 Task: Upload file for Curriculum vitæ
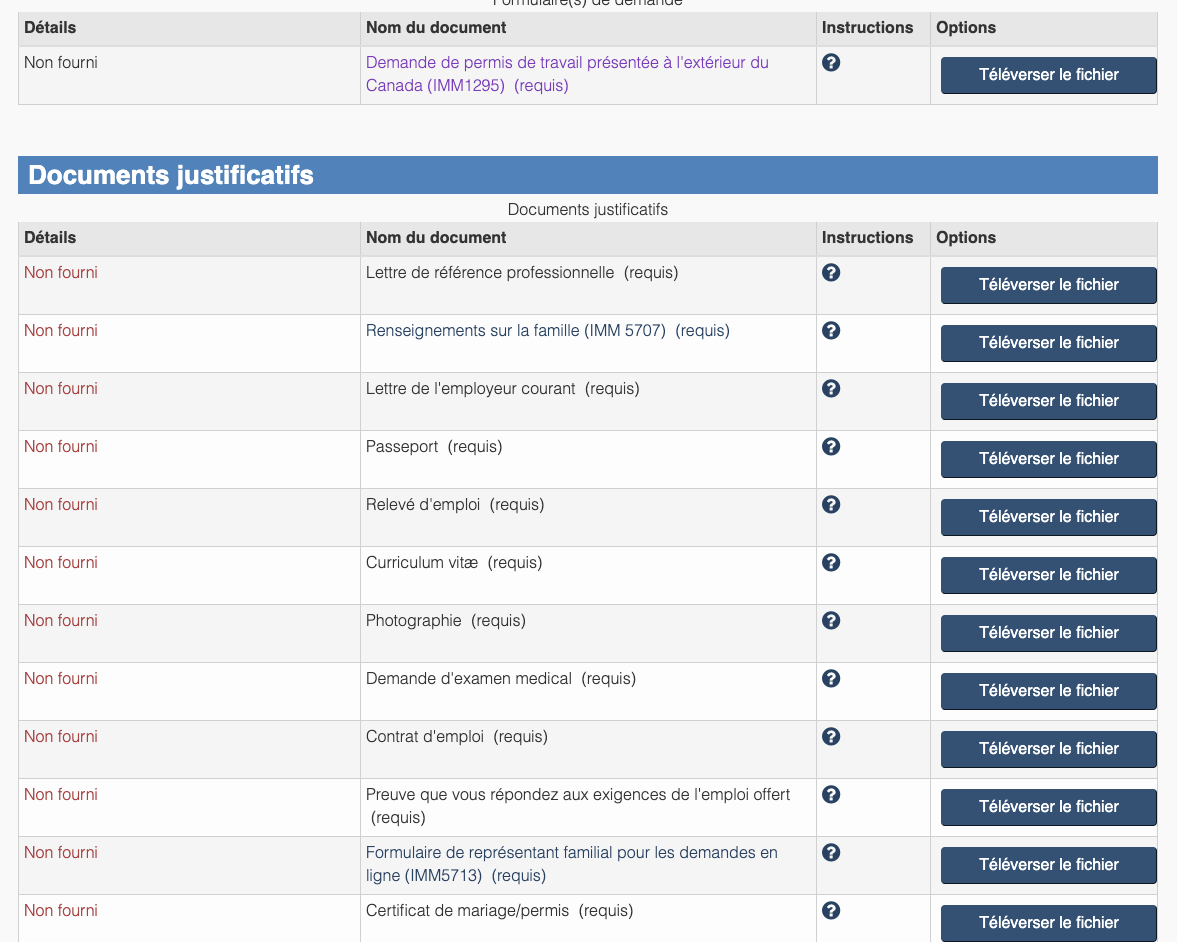(x=1048, y=575)
